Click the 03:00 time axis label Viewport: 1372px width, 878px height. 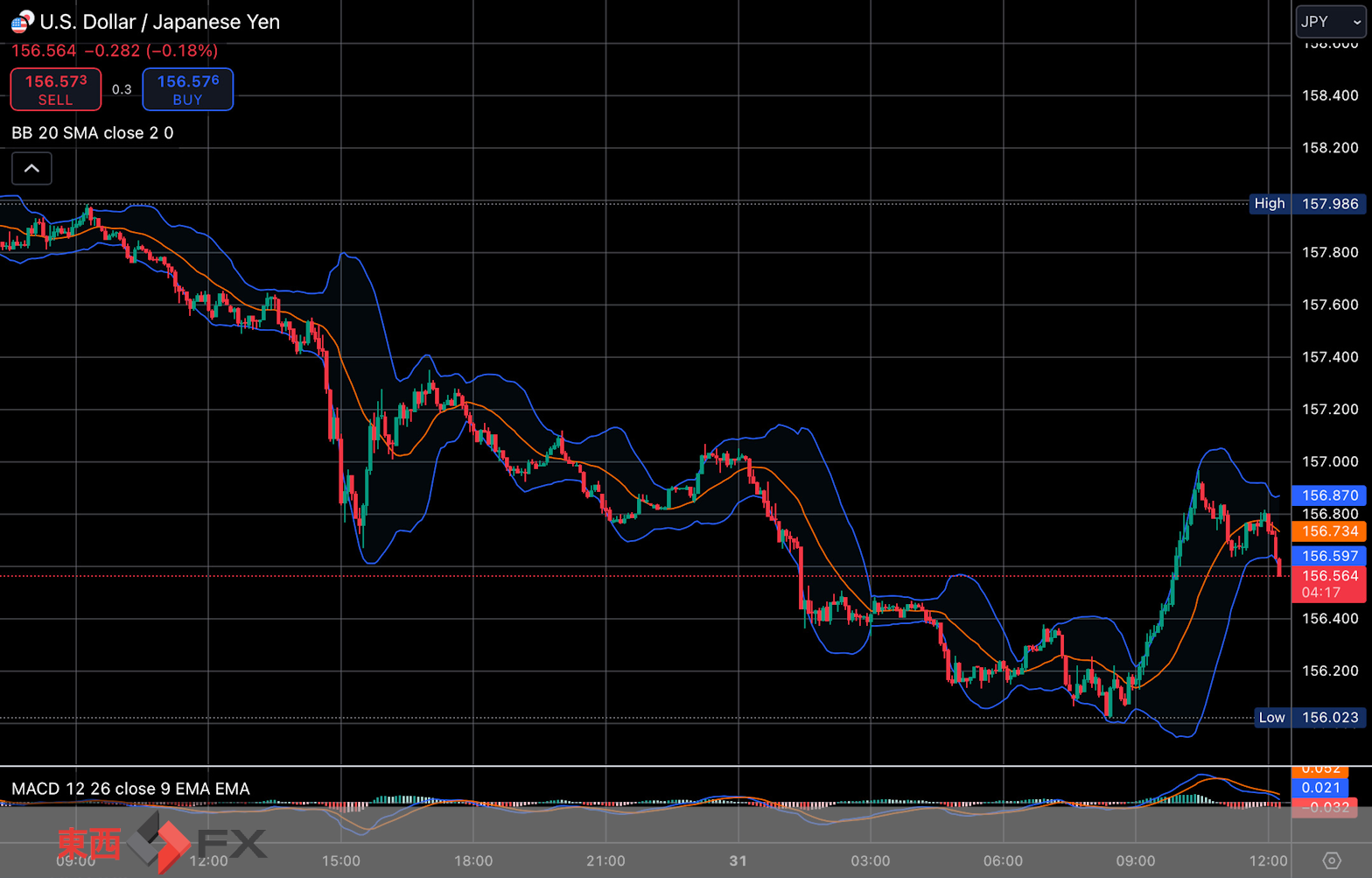(871, 860)
